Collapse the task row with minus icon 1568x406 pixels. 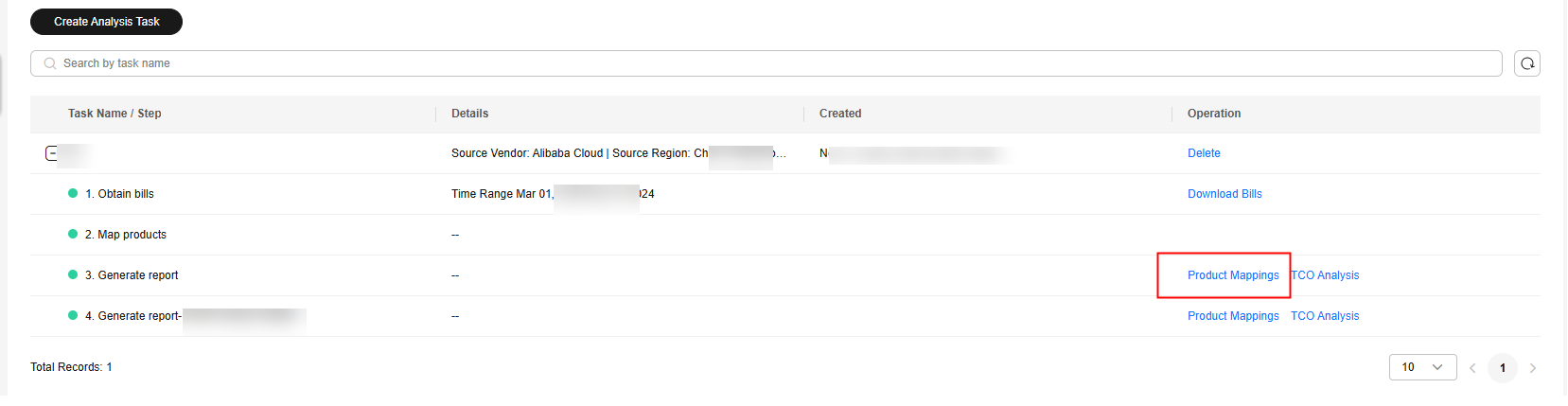point(52,153)
